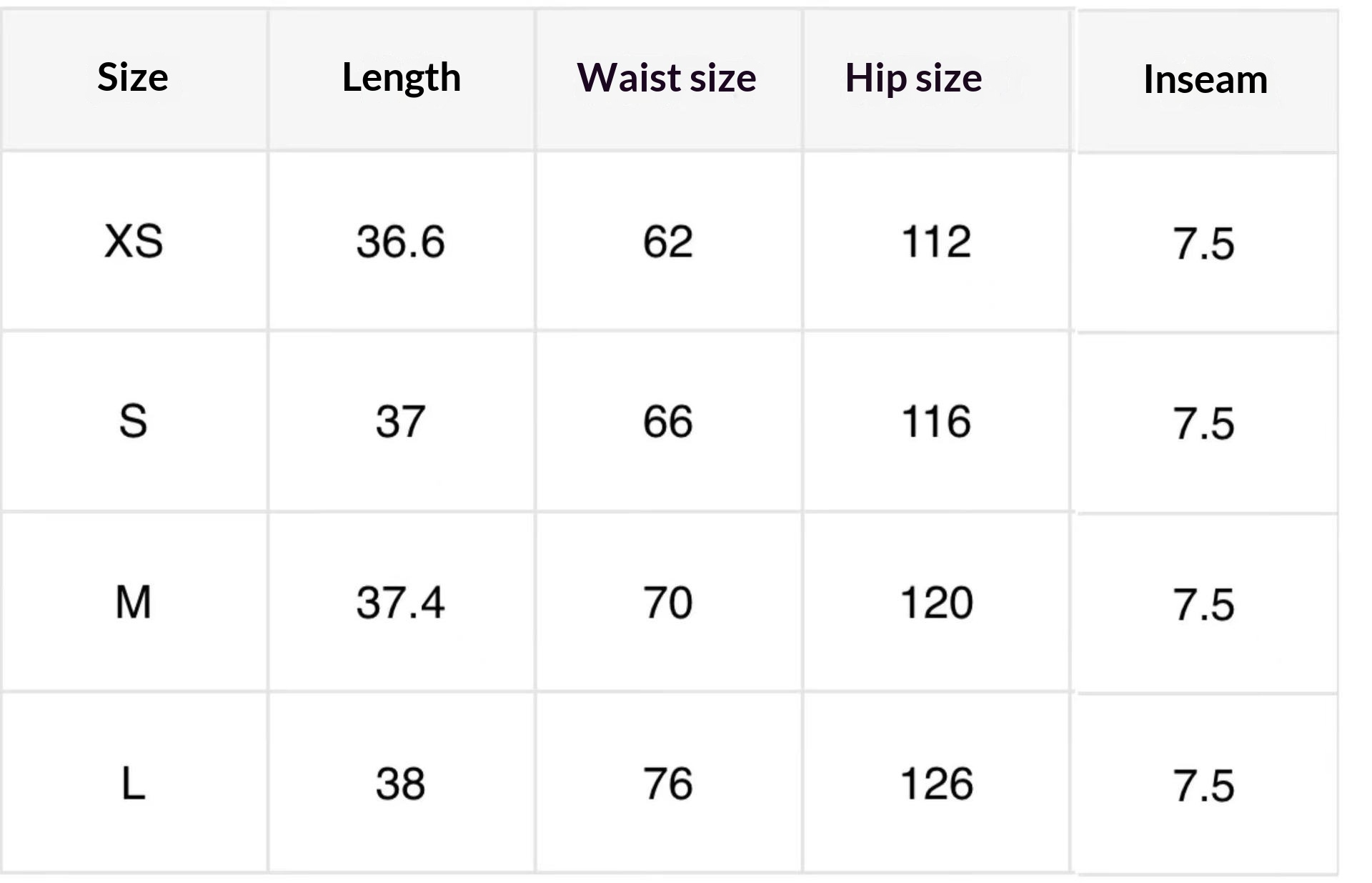Click the S size row label
This screenshot has width=1372, height=883.
point(134,421)
